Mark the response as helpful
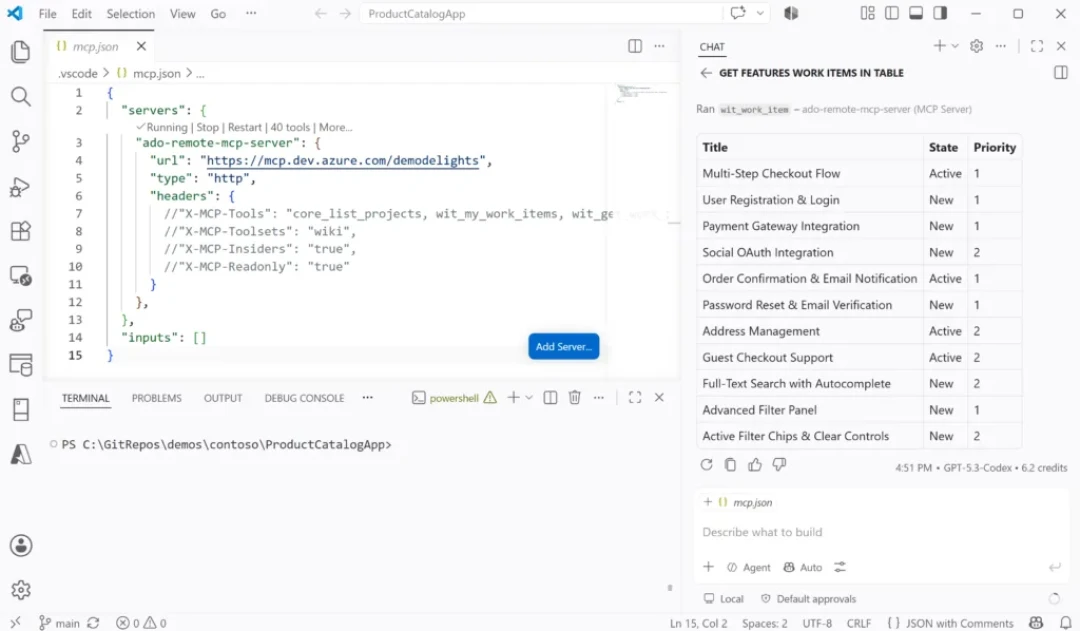 pos(755,465)
